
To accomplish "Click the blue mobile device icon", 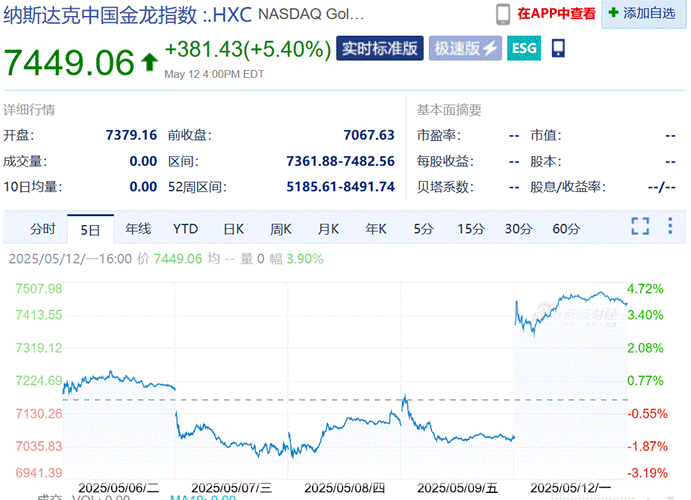I will coord(558,48).
